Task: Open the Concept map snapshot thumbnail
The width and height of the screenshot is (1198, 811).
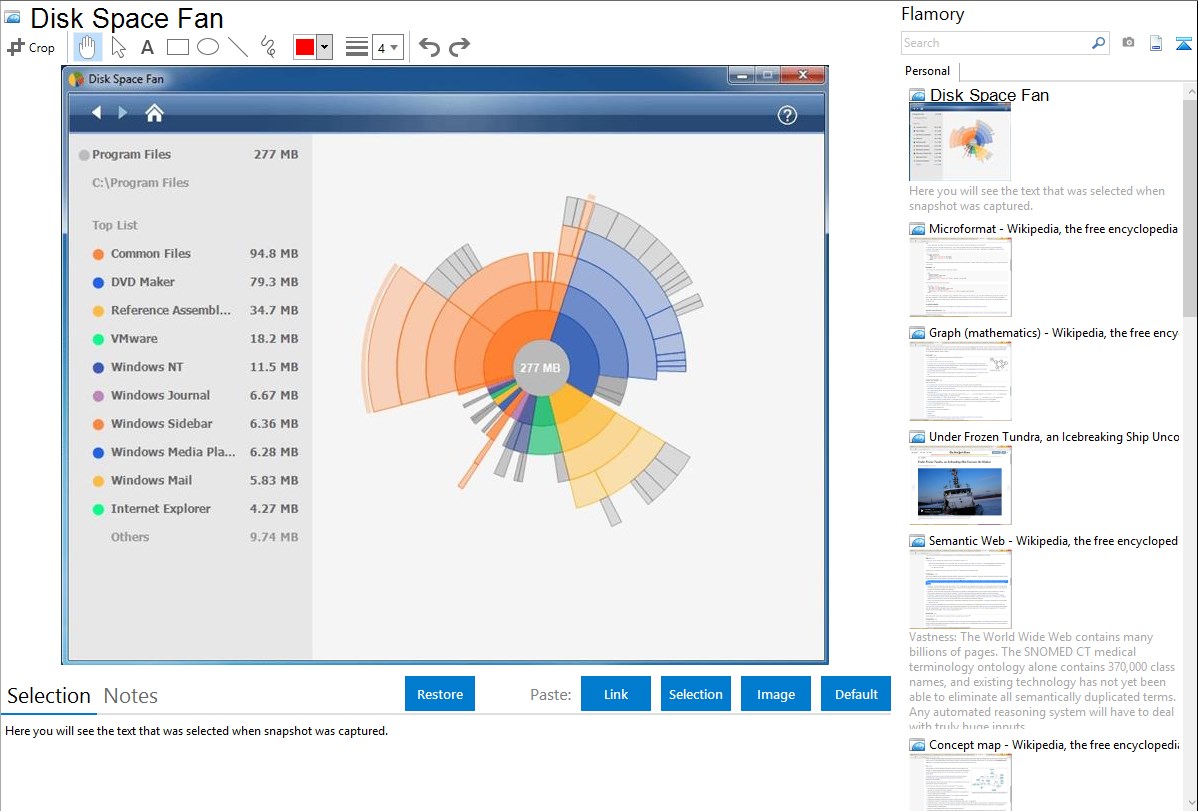Action: click(x=960, y=782)
